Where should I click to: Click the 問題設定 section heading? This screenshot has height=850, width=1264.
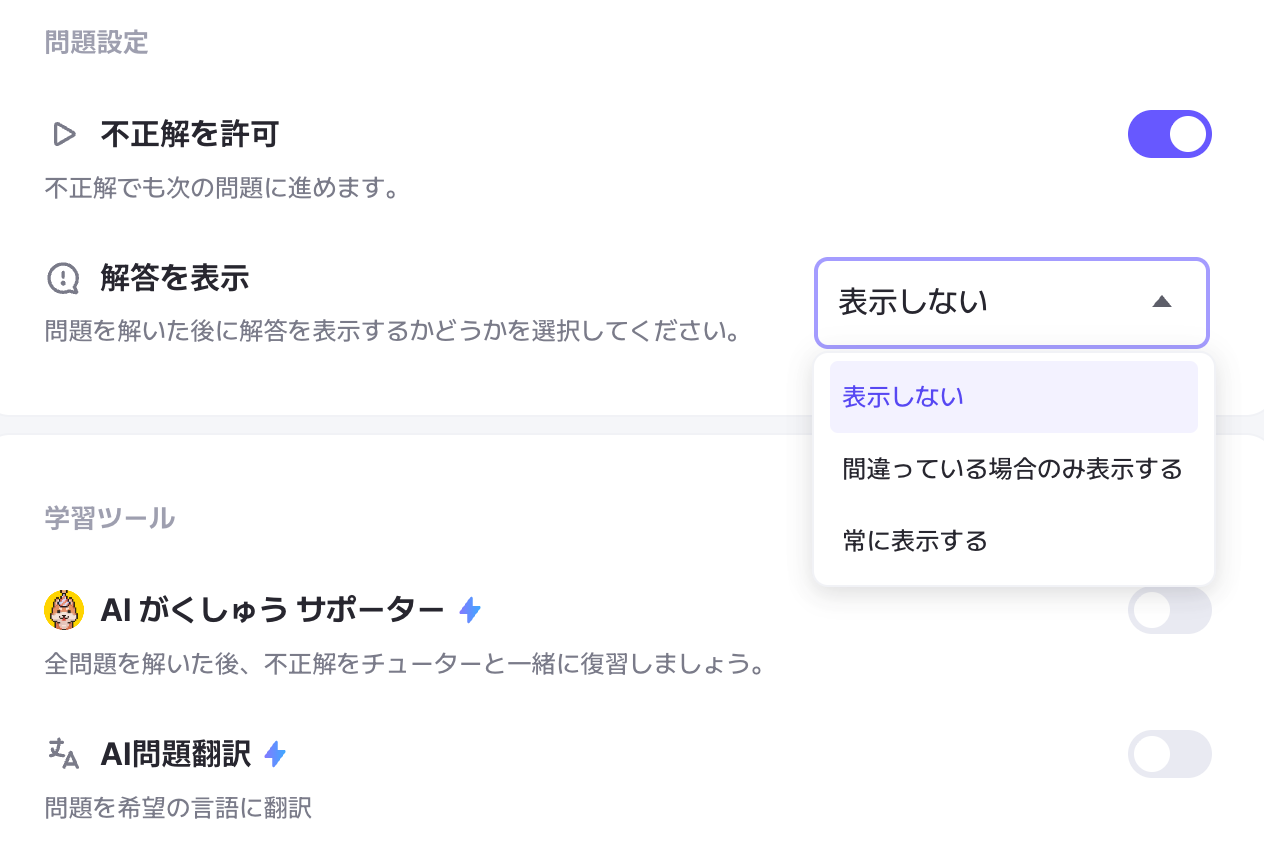click(97, 42)
